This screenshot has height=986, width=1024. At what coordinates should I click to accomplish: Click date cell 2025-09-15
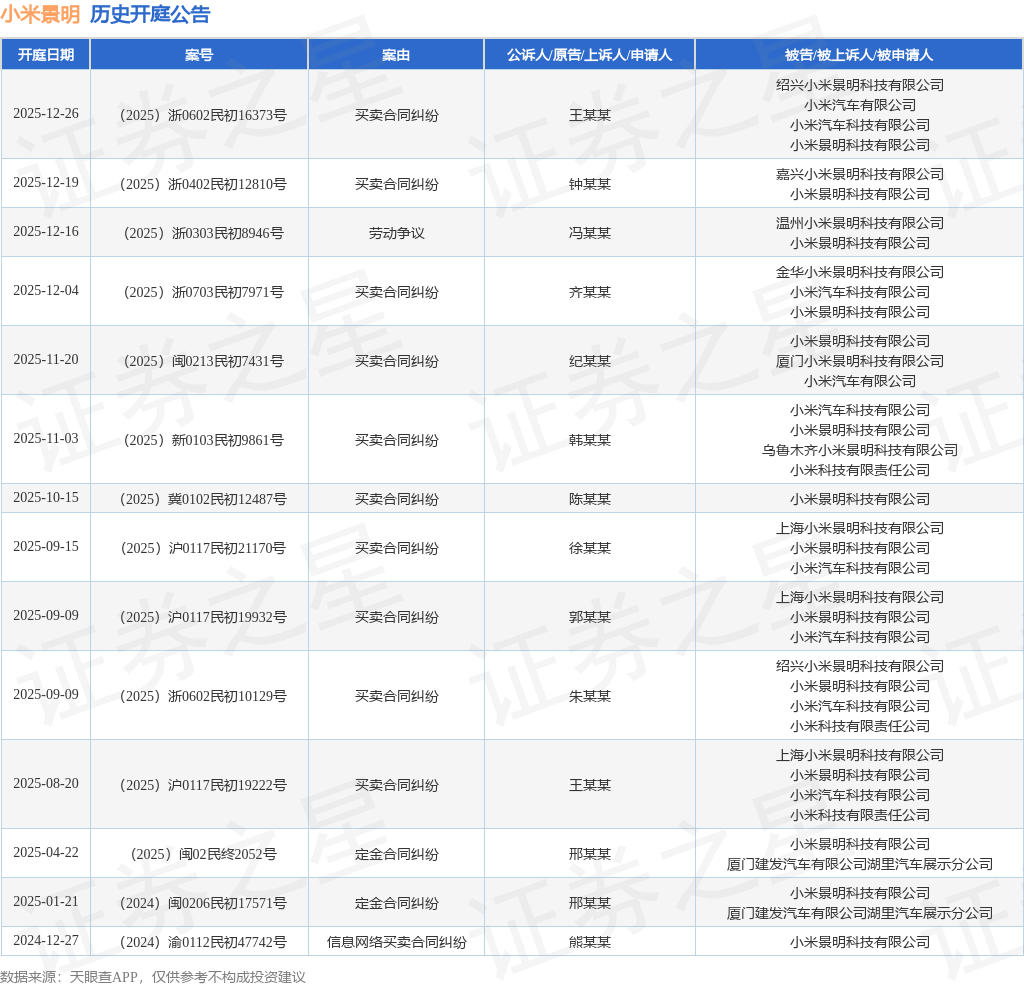click(46, 547)
